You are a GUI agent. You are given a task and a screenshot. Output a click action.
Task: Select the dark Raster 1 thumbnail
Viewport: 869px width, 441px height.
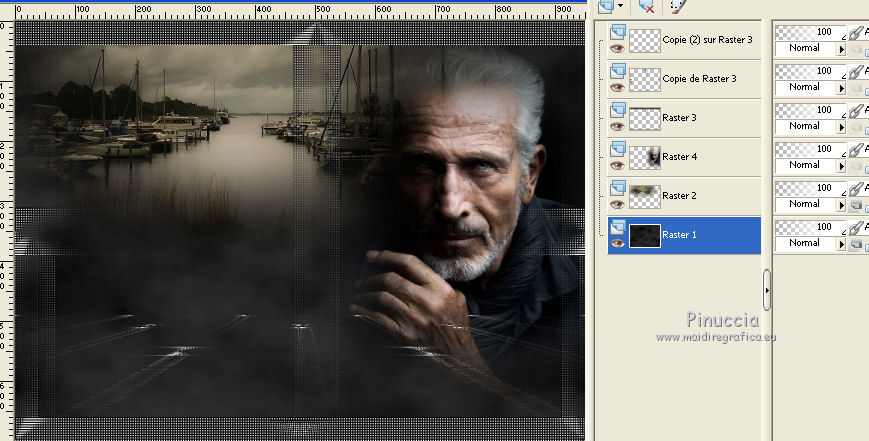[x=645, y=236]
